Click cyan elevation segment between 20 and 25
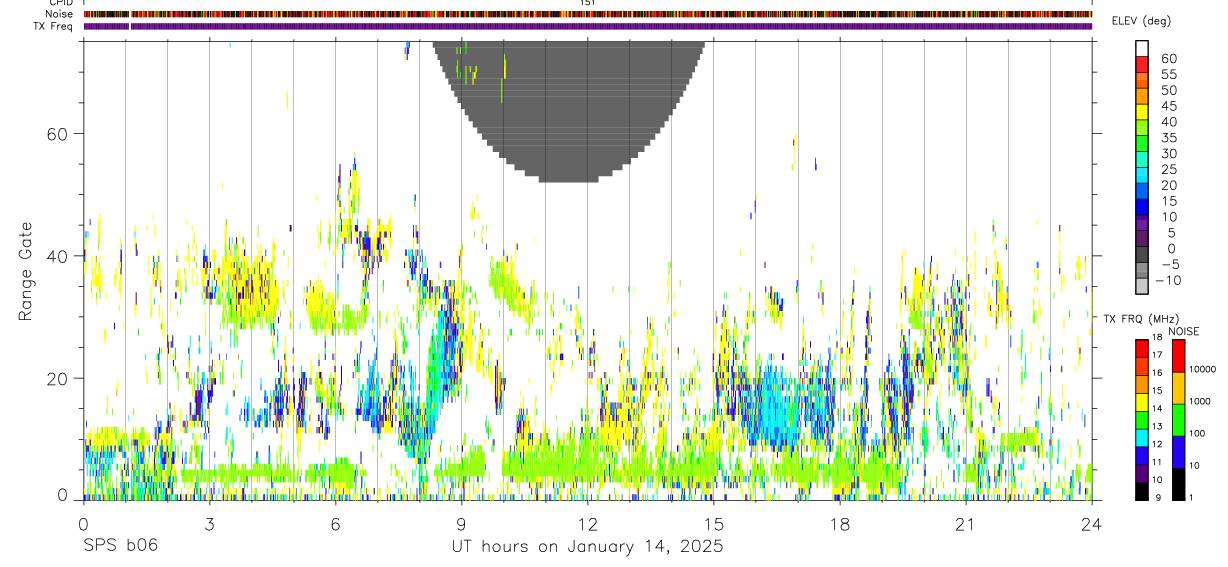The width and height of the screenshot is (1228, 567). point(1142,175)
